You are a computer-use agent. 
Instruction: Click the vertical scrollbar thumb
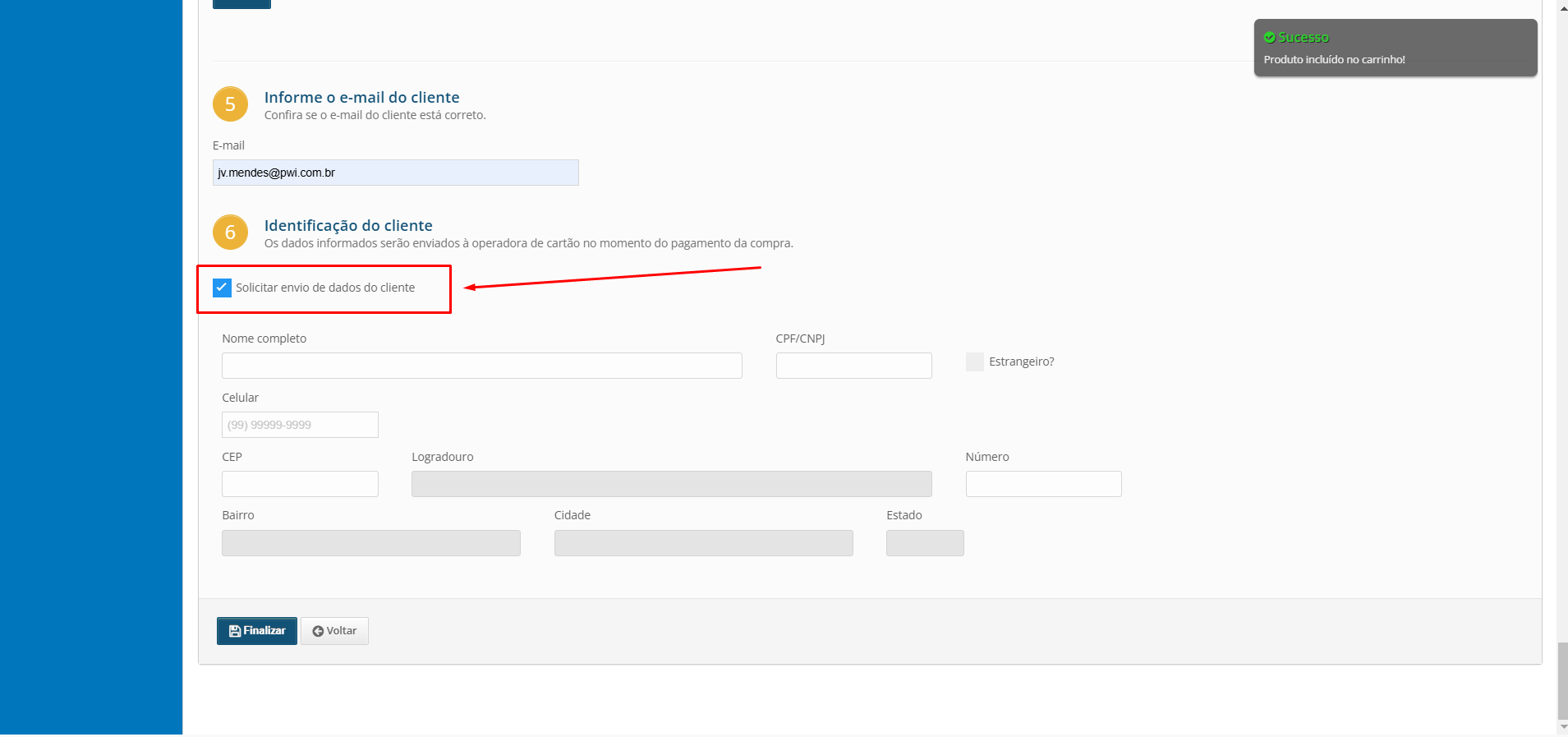1562,680
